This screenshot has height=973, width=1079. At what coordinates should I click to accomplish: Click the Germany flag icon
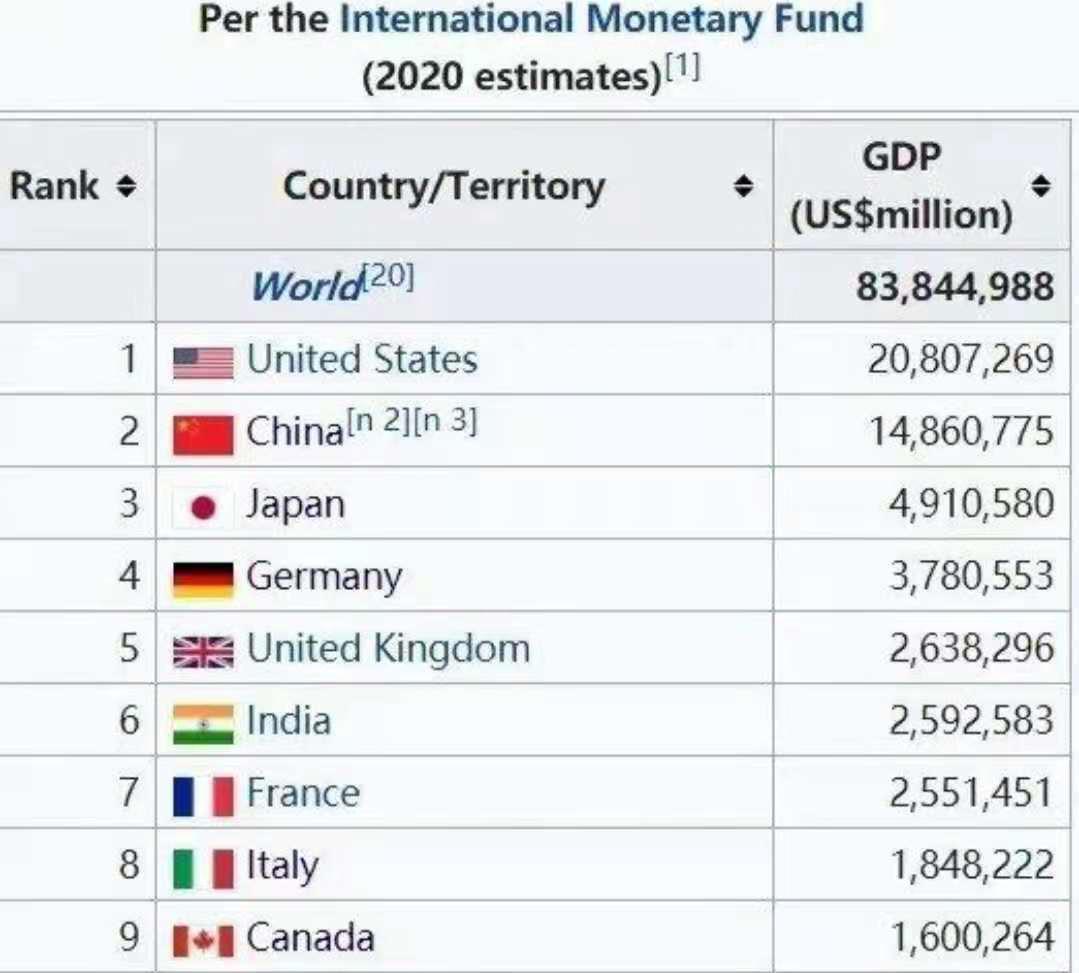point(203,579)
